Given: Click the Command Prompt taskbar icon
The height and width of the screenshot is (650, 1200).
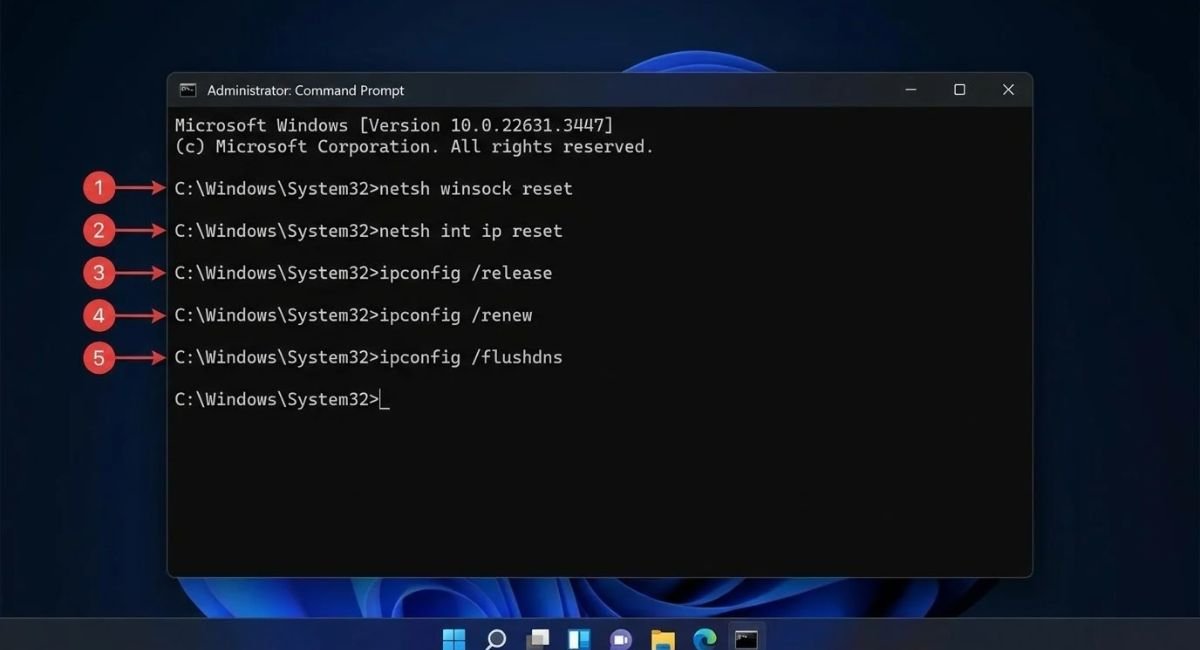Looking at the screenshot, I should coord(746,638).
